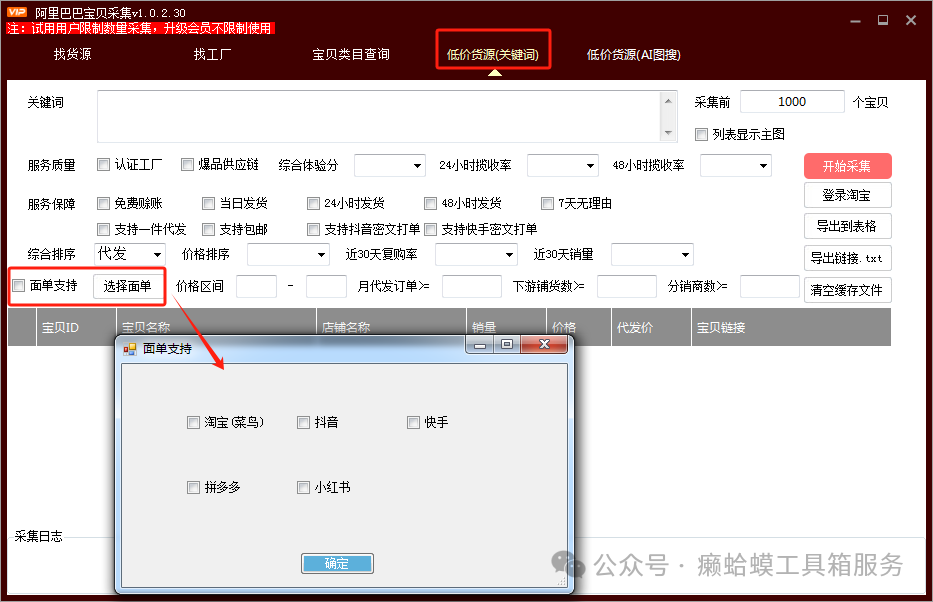Open 24小时揽收率 dropdown
This screenshot has height=602, width=933.
click(x=562, y=165)
